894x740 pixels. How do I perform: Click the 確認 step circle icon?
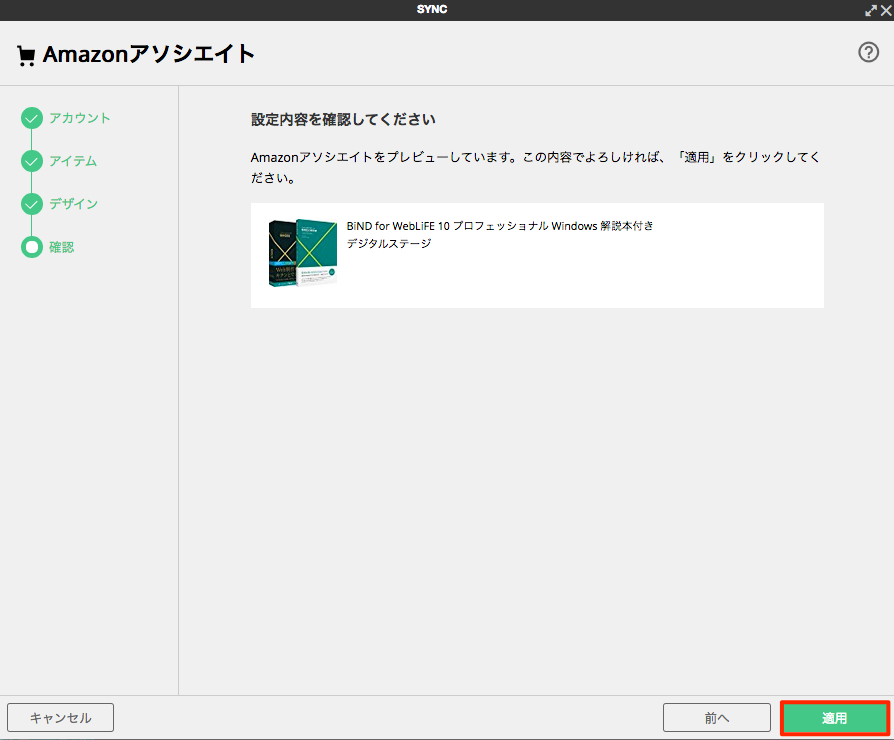click(32, 247)
